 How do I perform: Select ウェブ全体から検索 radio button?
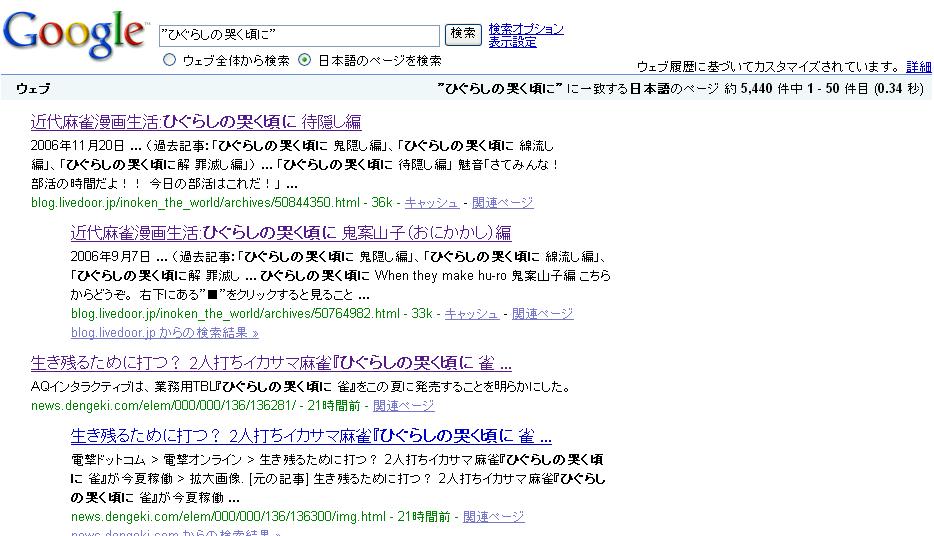click(x=170, y=60)
